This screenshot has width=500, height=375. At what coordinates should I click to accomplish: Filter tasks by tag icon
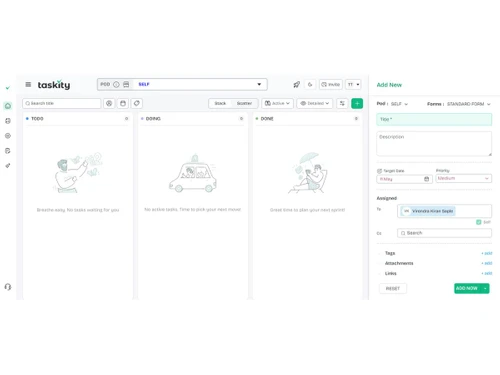(137, 103)
